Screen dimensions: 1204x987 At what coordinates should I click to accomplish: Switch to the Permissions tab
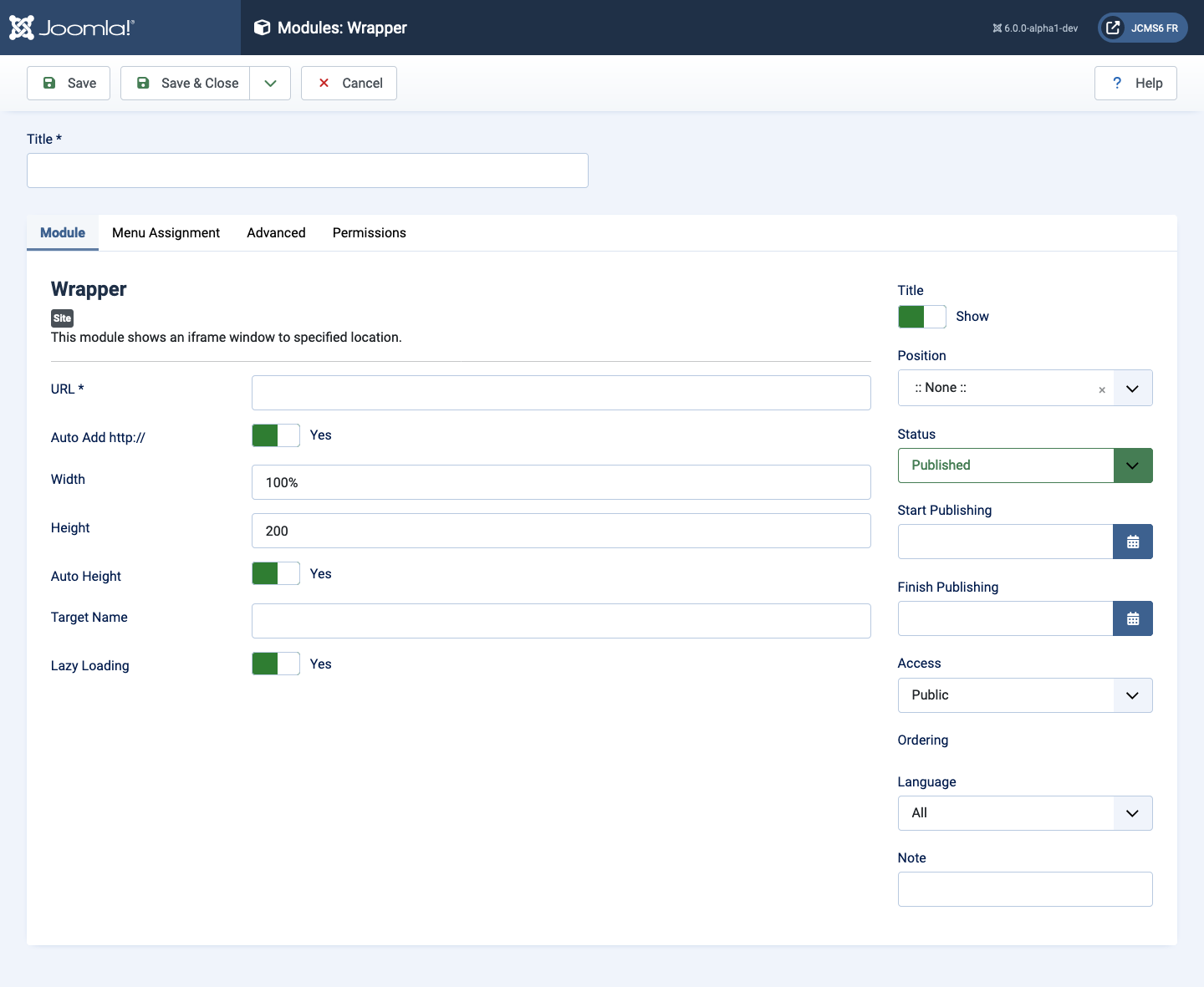point(369,232)
